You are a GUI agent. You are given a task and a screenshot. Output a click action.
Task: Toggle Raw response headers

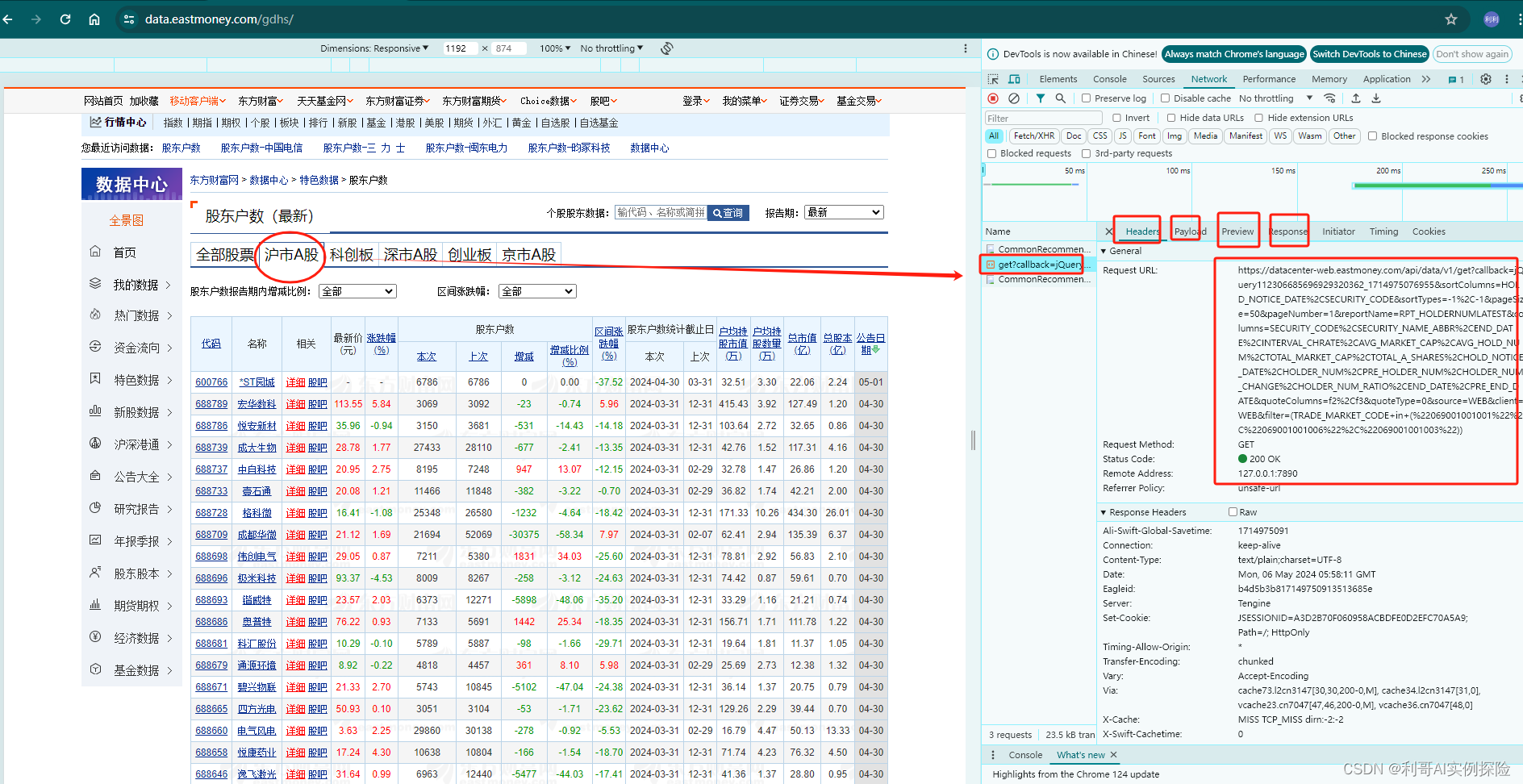pyautogui.click(x=1233, y=512)
